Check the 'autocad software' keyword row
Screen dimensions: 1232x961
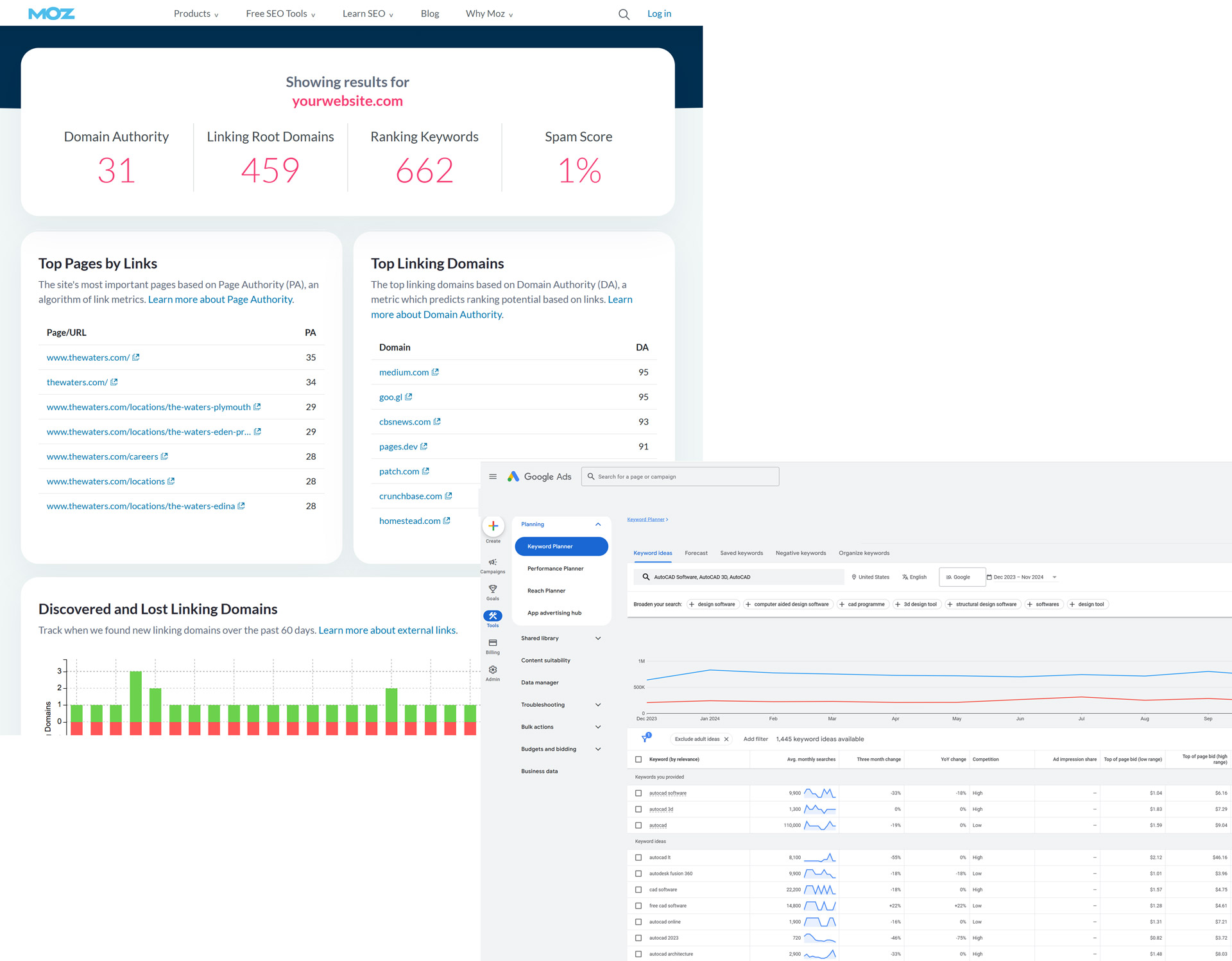tap(638, 793)
